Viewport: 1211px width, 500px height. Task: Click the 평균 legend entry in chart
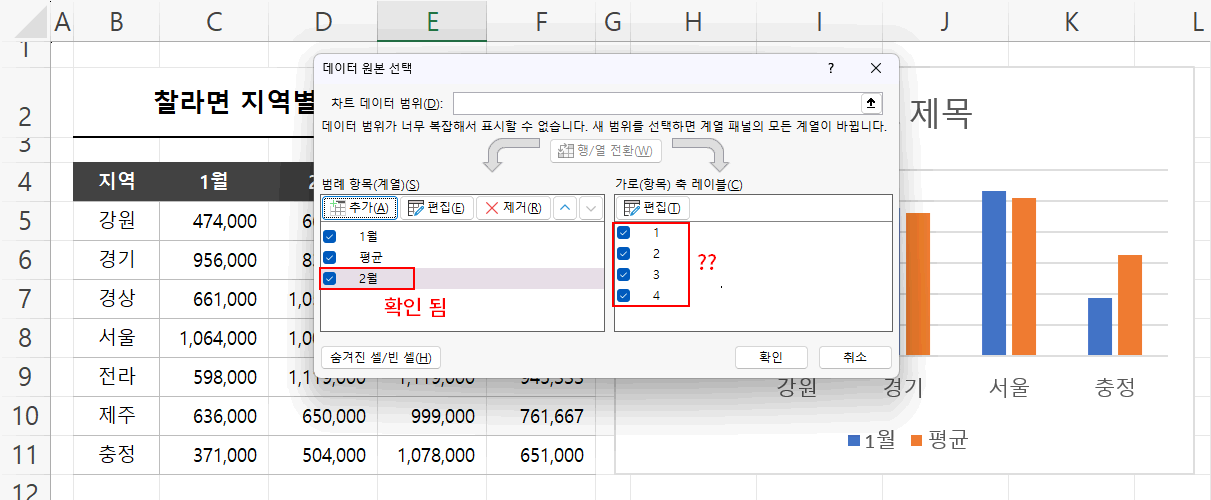point(939,440)
